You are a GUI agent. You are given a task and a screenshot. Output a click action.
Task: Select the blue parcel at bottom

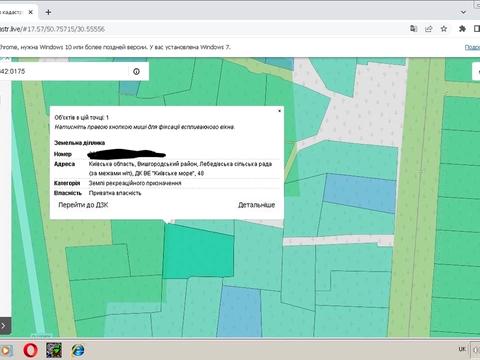(x=239, y=311)
